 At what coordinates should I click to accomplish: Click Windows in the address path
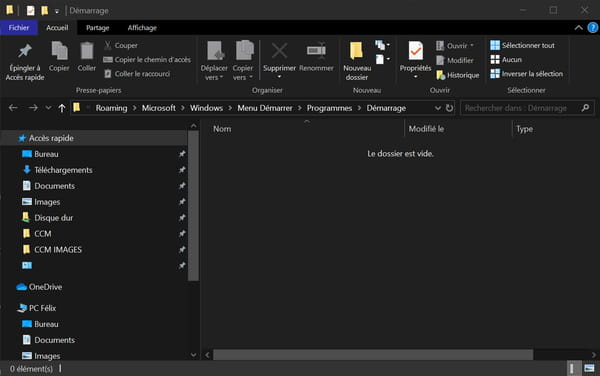coord(206,108)
